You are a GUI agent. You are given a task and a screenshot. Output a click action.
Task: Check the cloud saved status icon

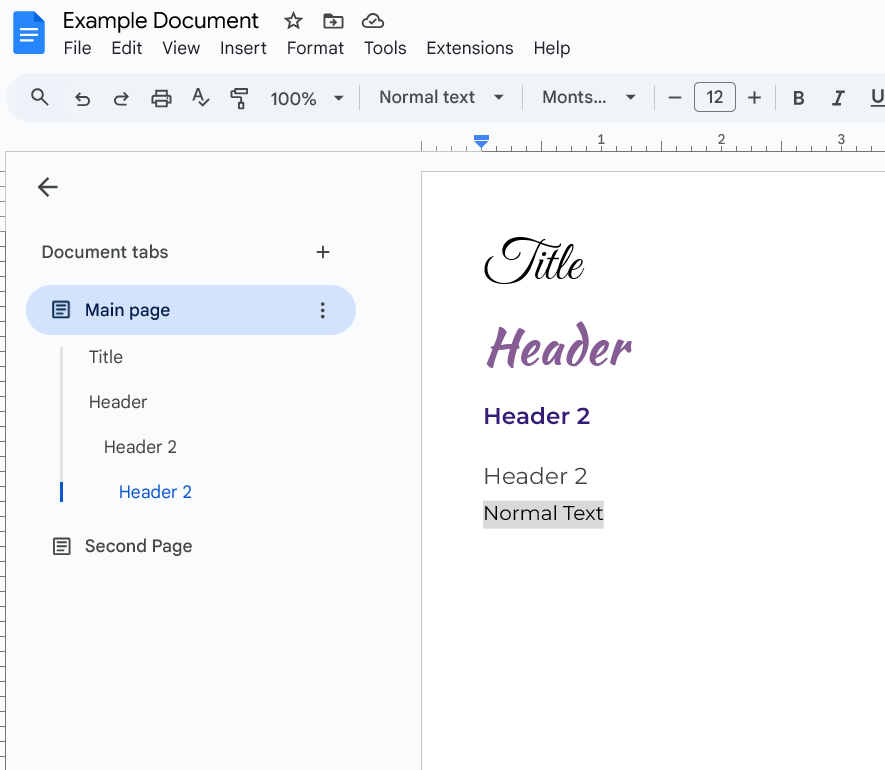pyautogui.click(x=372, y=21)
